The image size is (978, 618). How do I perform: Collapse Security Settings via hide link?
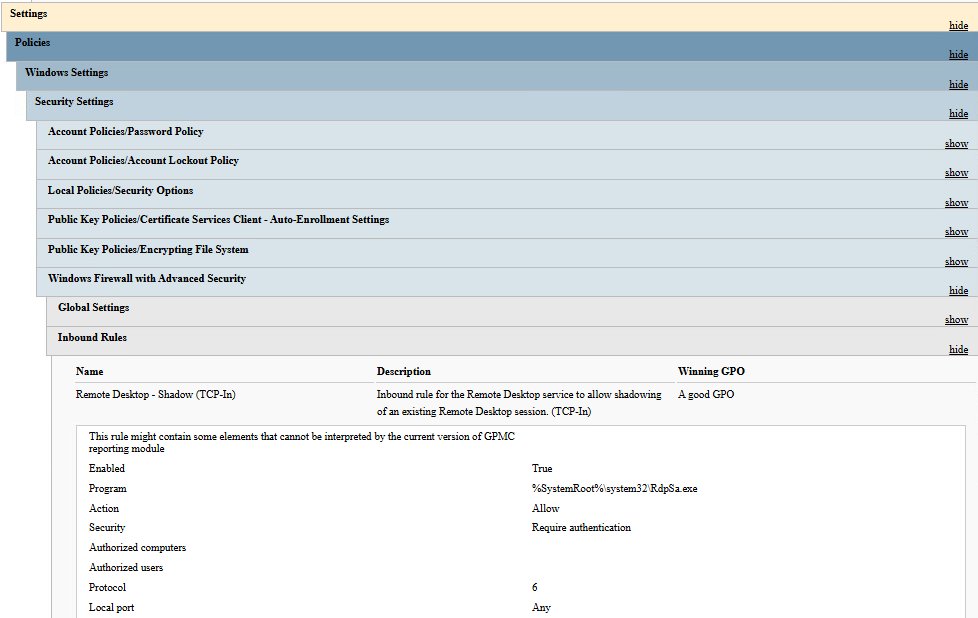(x=958, y=114)
